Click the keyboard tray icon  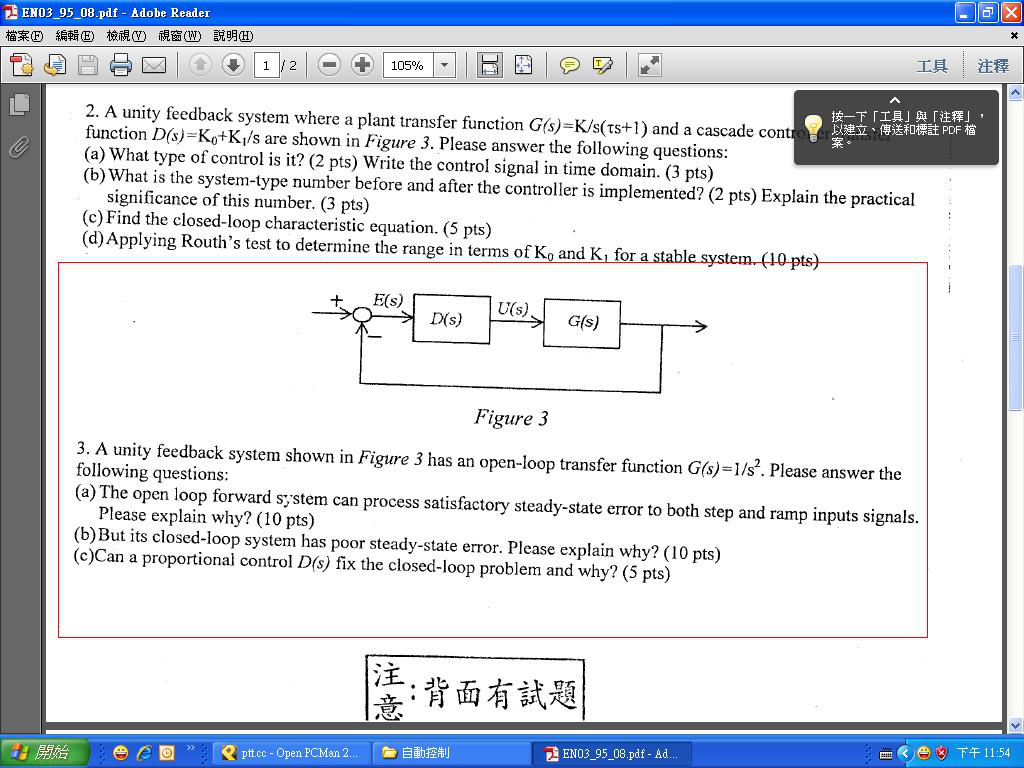(x=886, y=754)
